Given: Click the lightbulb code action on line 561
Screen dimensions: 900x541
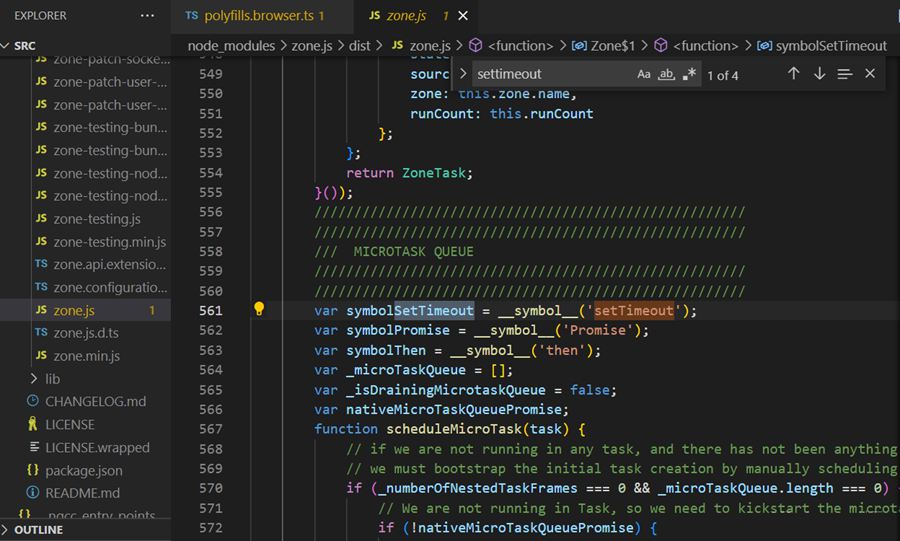Looking at the screenshot, I should (259, 310).
